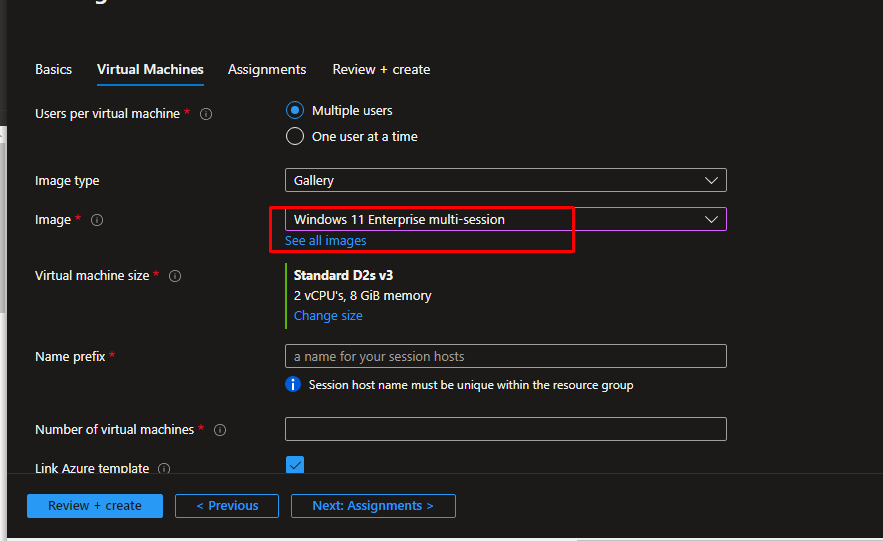Go to the Review + create tab
The width and height of the screenshot is (883, 541).
(381, 70)
